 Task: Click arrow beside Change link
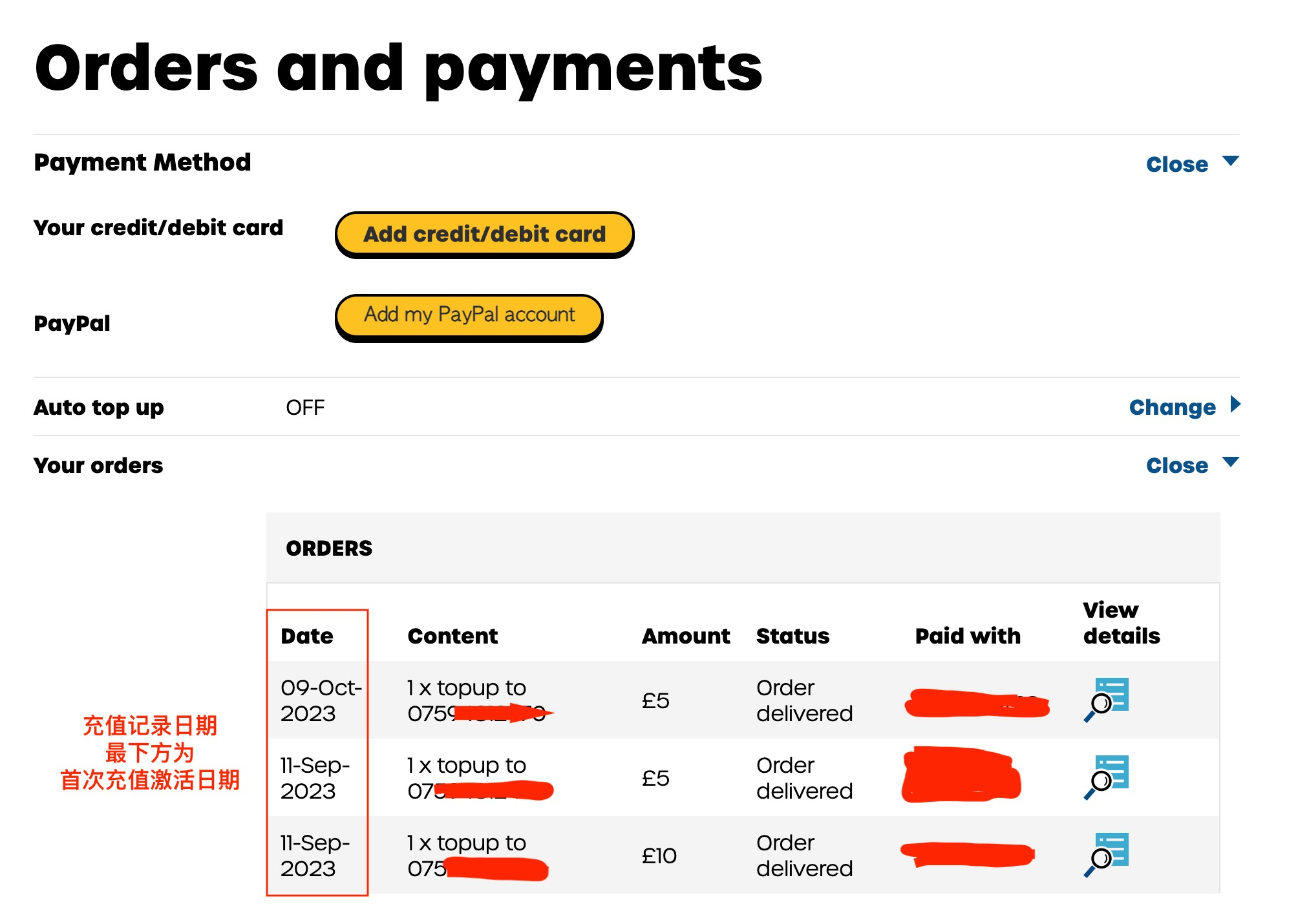[x=1235, y=404]
